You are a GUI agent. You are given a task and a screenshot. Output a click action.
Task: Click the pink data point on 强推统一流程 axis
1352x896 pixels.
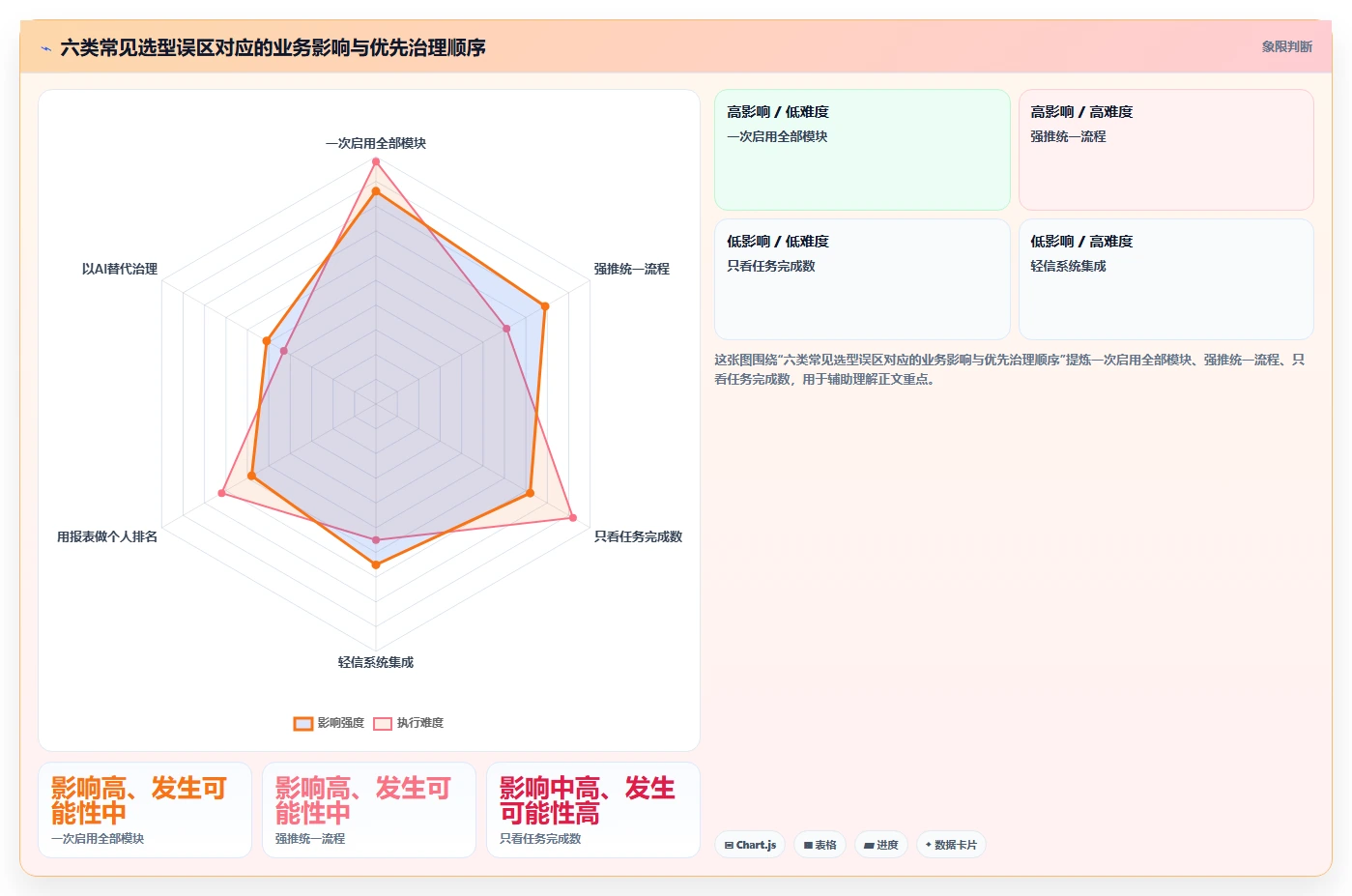pyautogui.click(x=506, y=329)
